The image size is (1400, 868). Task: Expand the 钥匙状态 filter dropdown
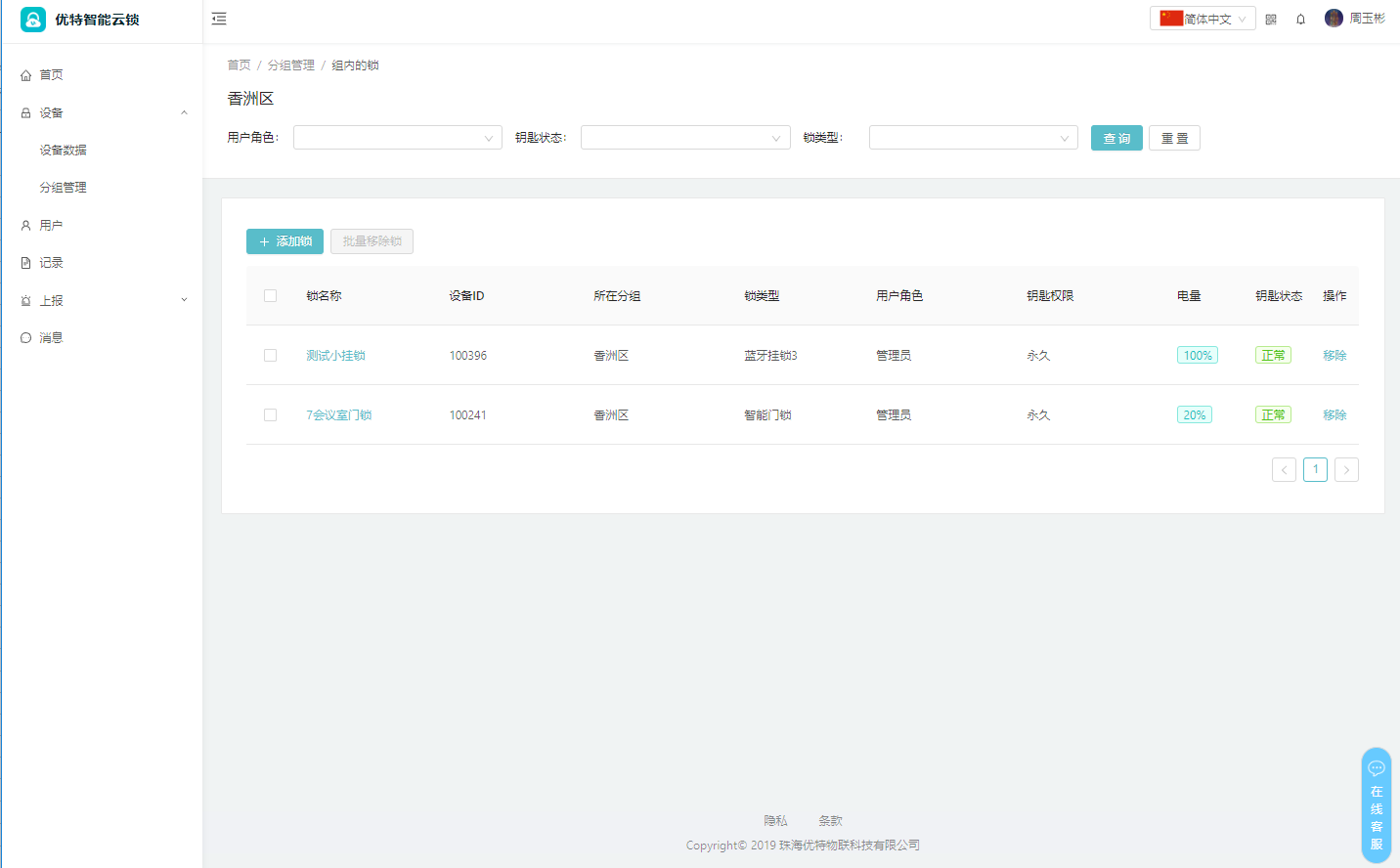click(x=684, y=138)
